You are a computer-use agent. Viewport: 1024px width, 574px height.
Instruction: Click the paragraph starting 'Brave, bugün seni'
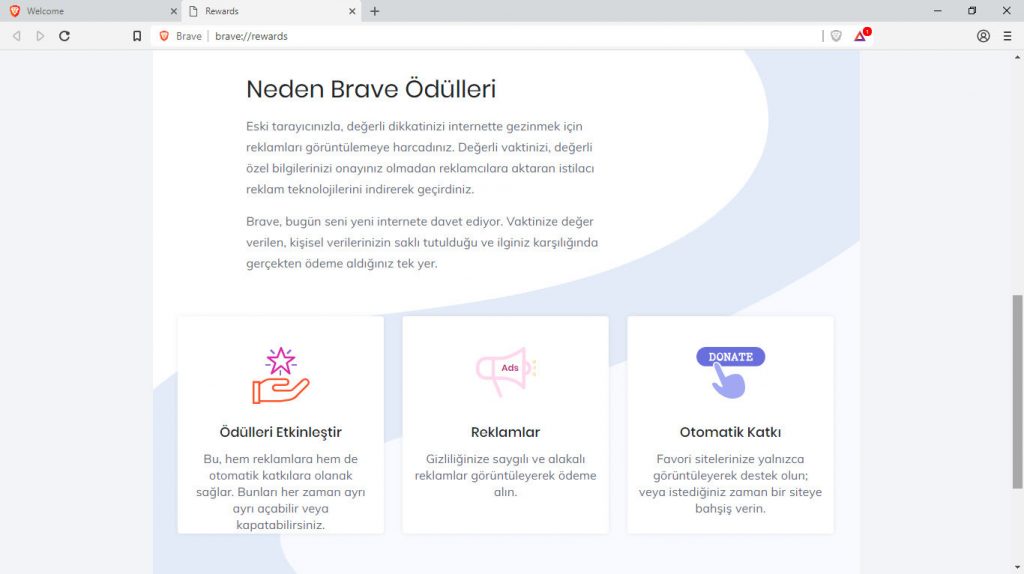pyautogui.click(x=422, y=242)
